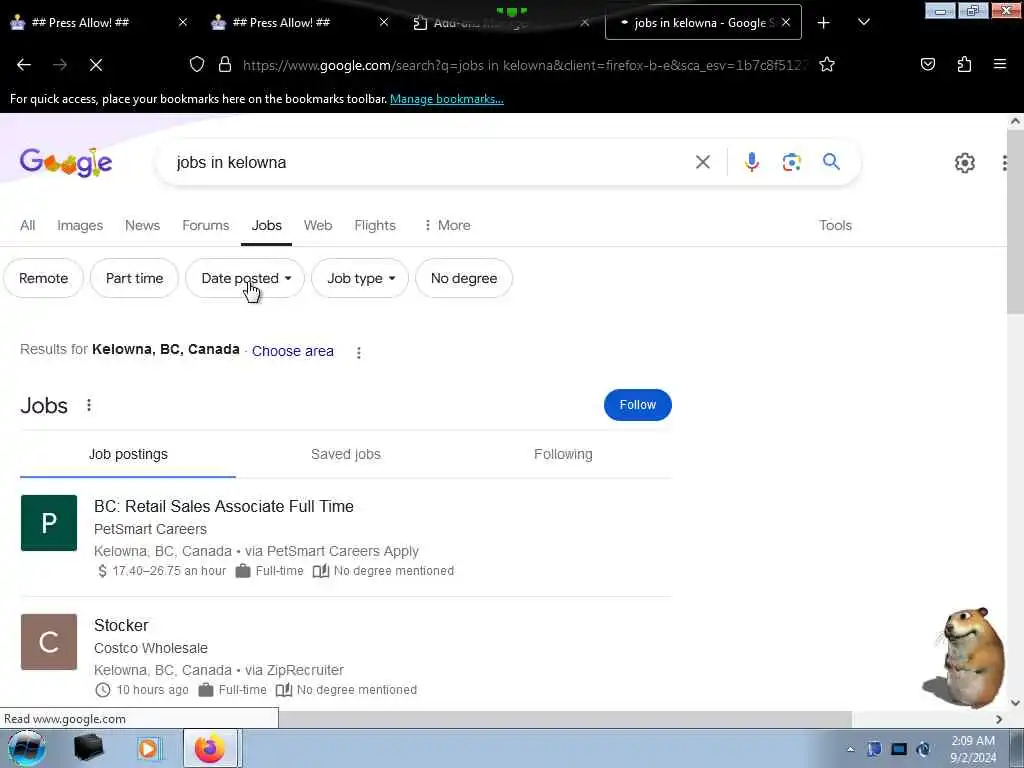Expand the Date posted dropdown
This screenshot has width=1024, height=768.
point(245,278)
